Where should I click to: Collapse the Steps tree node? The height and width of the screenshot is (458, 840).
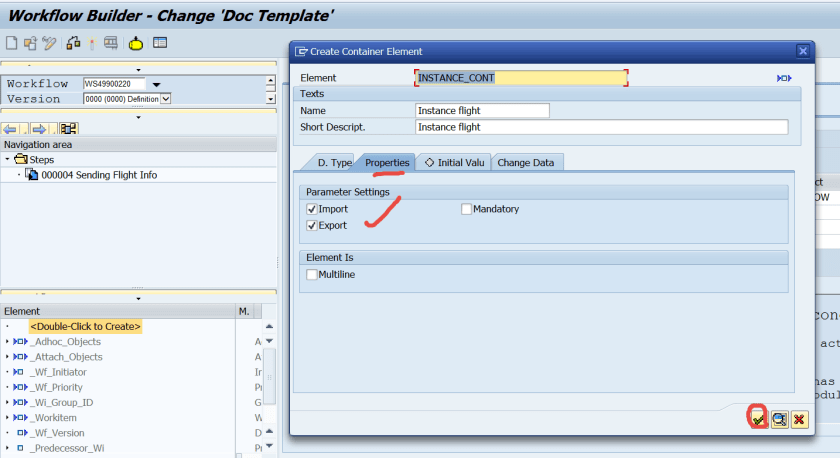8,159
